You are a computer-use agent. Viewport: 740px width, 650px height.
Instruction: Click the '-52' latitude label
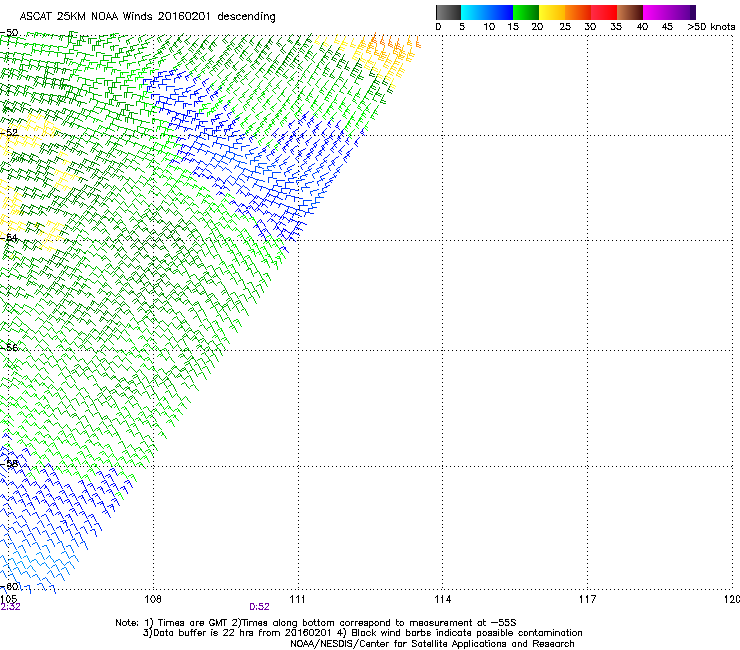point(9,133)
